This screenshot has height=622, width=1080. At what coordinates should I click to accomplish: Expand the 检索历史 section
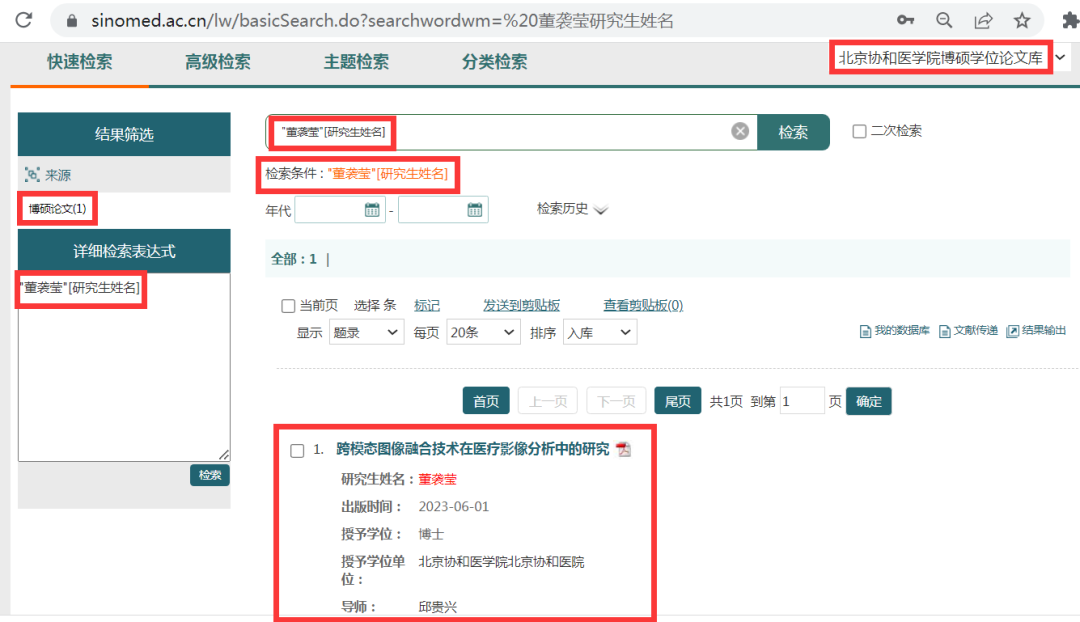(x=572, y=209)
